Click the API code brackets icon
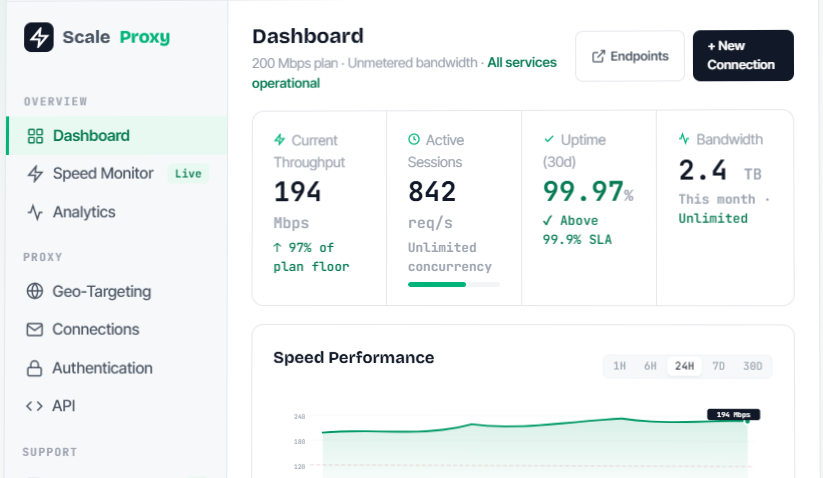This screenshot has width=823, height=478. tap(35, 406)
